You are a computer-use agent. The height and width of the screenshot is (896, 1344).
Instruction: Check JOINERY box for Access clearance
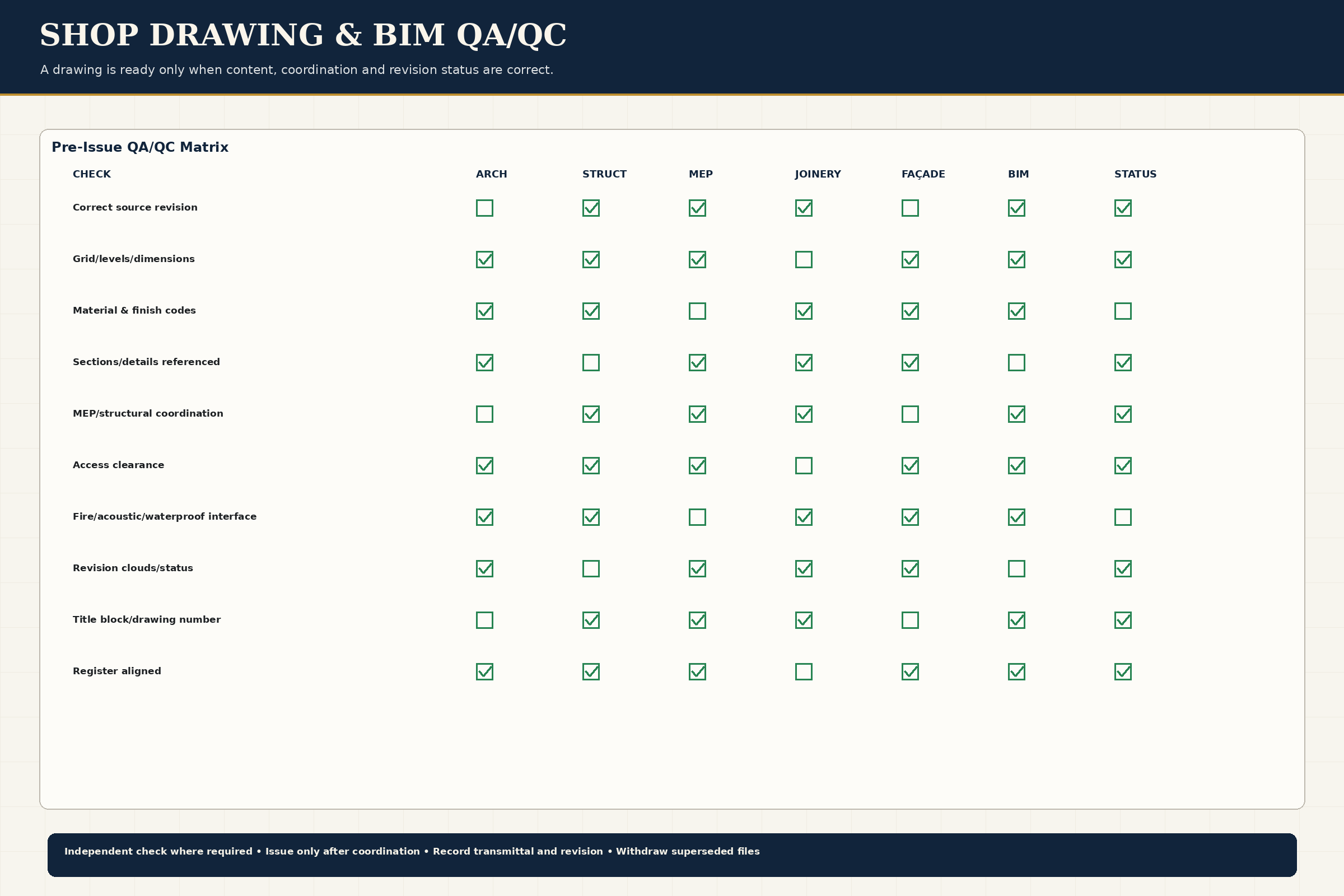click(x=804, y=466)
